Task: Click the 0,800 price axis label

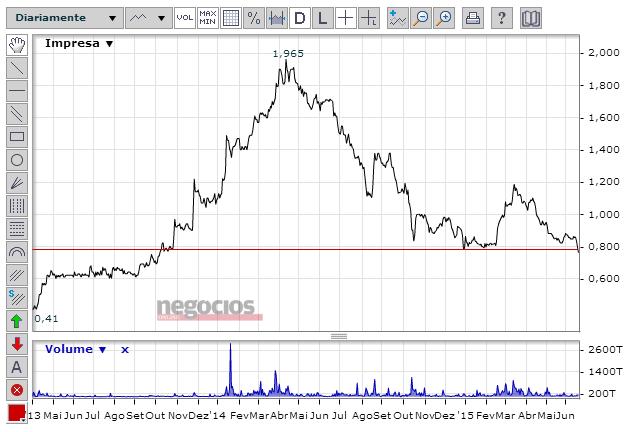Action: [604, 247]
